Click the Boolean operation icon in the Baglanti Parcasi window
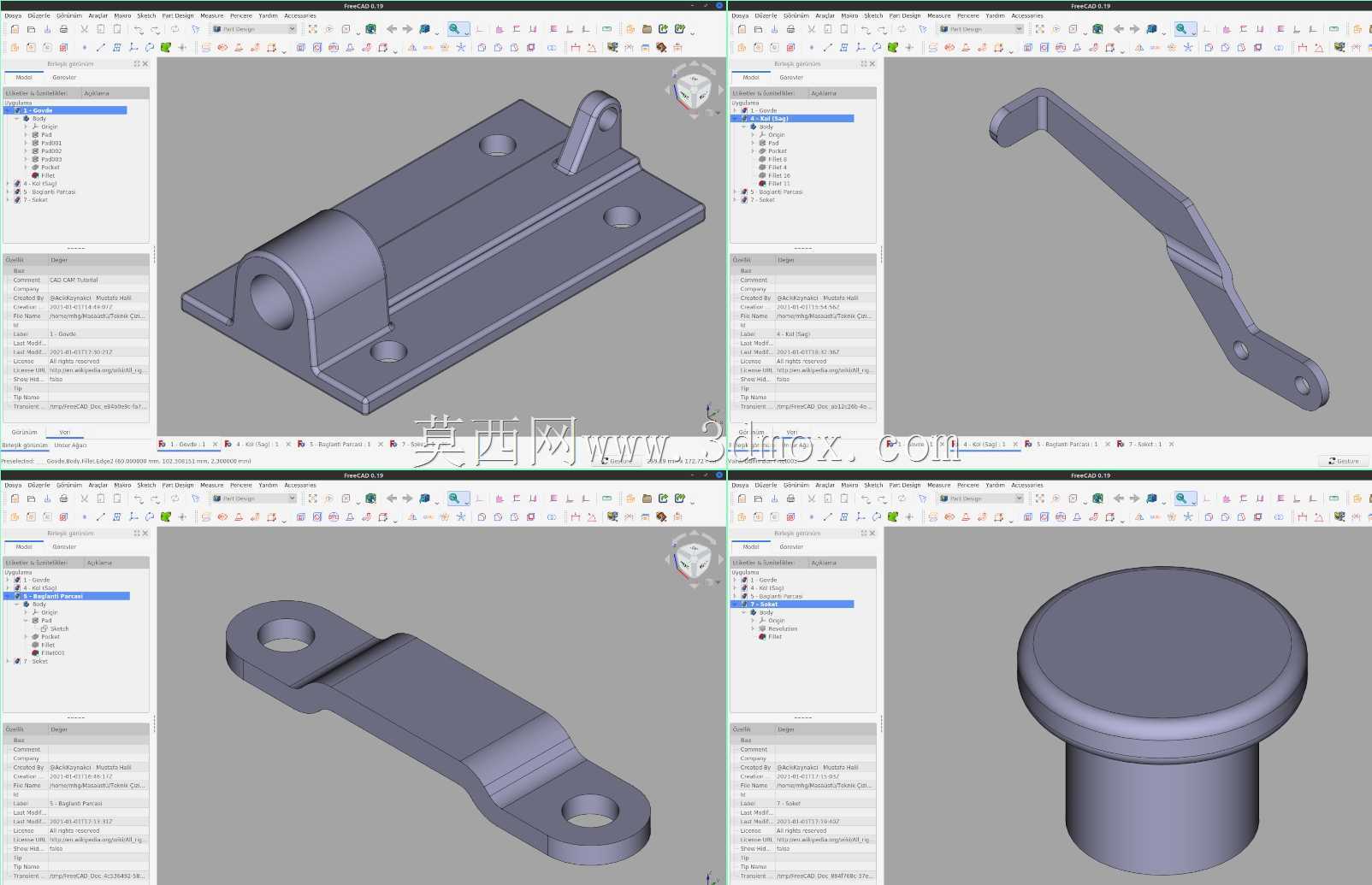 [552, 516]
